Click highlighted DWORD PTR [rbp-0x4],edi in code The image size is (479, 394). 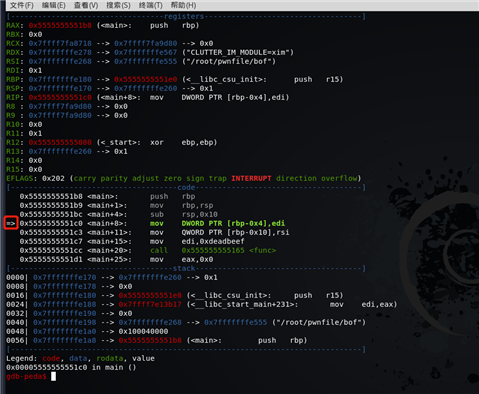coord(233,224)
